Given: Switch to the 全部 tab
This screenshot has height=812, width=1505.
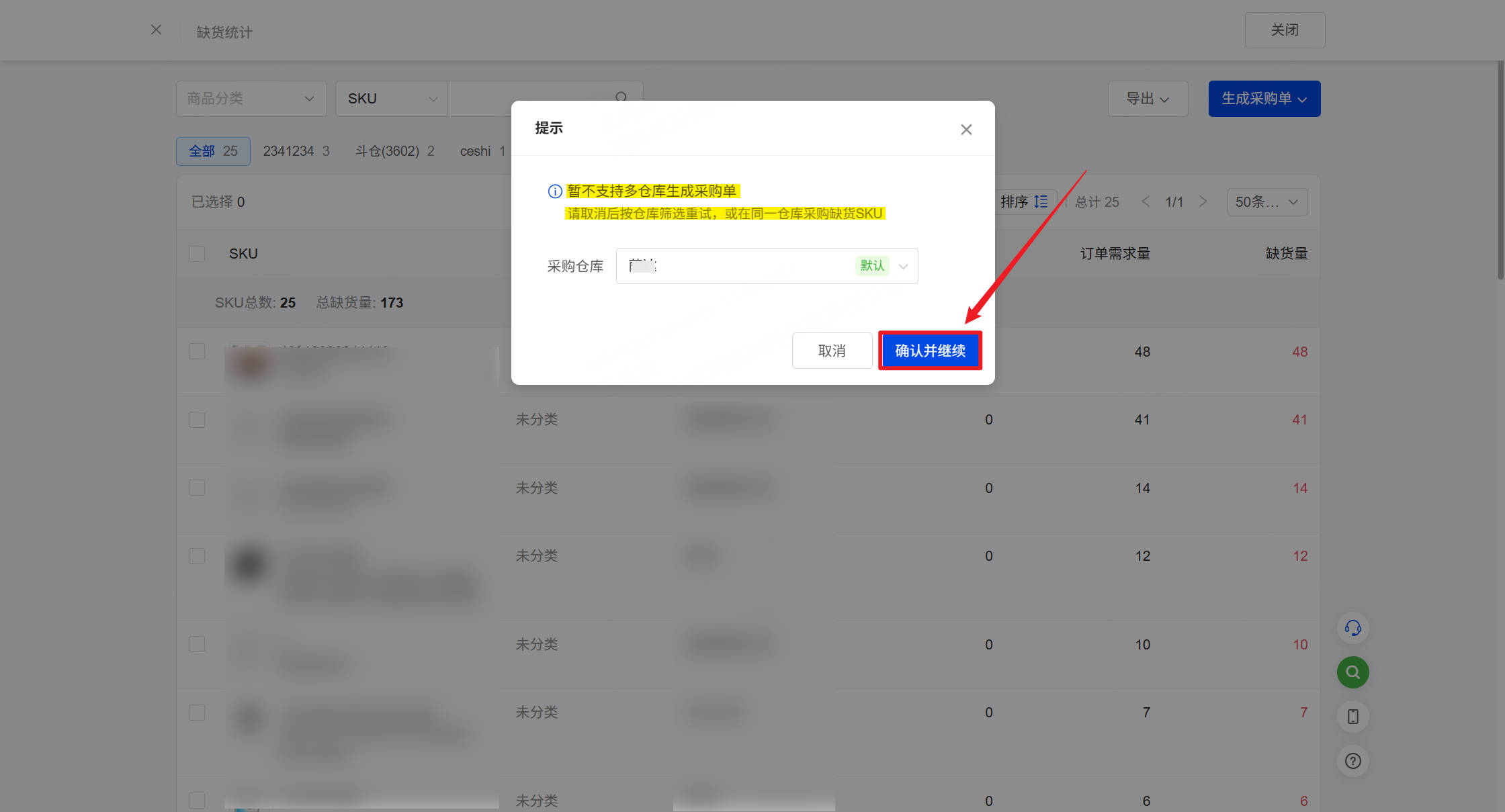Looking at the screenshot, I should pyautogui.click(x=212, y=151).
